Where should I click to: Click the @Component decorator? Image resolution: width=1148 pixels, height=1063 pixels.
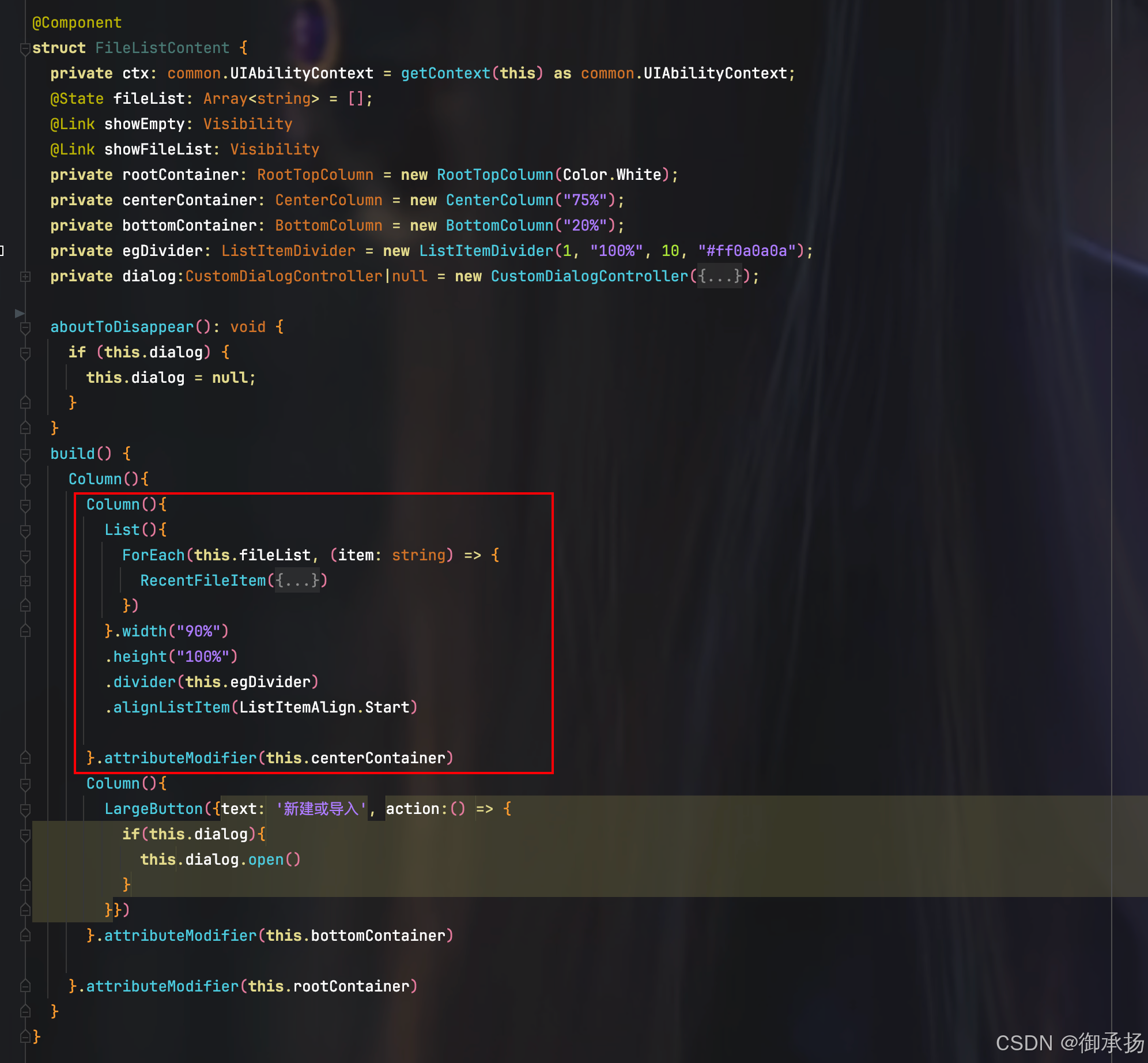(77, 22)
